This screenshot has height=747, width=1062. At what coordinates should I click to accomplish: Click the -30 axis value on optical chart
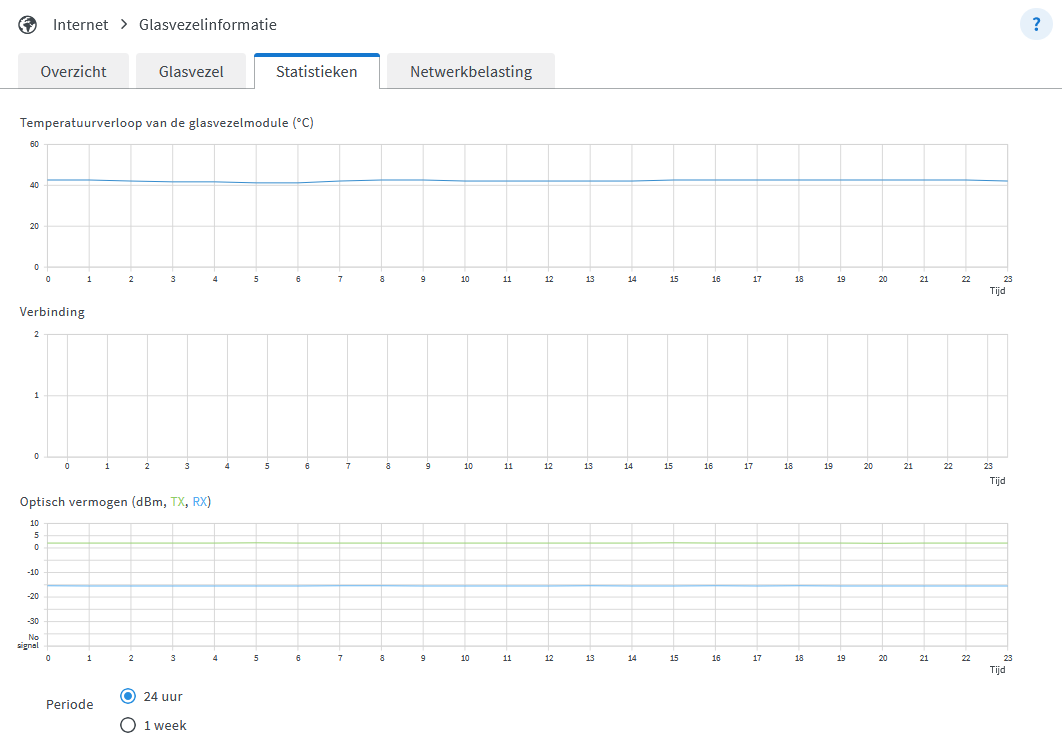(33, 621)
